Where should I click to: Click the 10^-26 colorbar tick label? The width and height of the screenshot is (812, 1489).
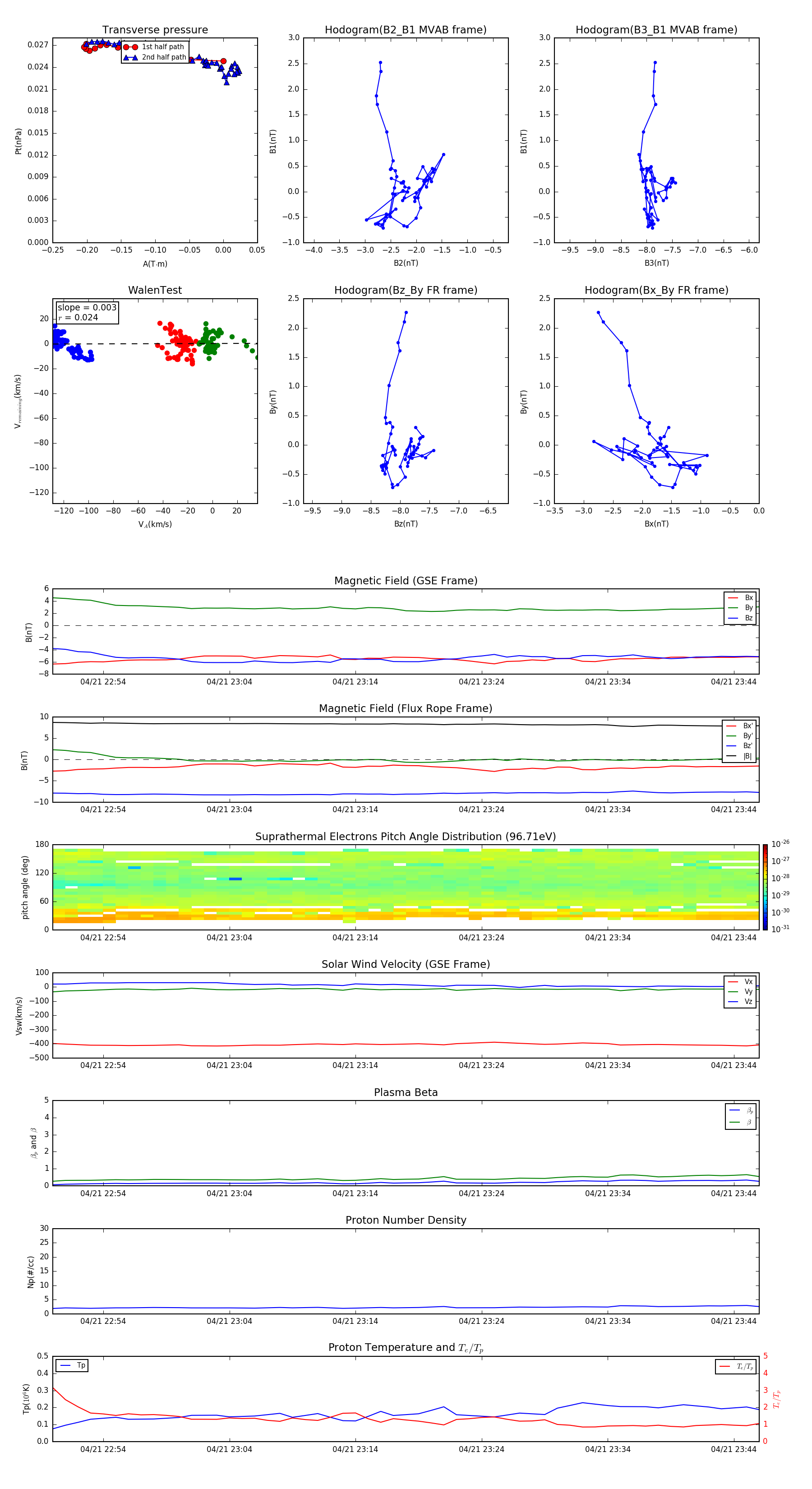click(780, 844)
